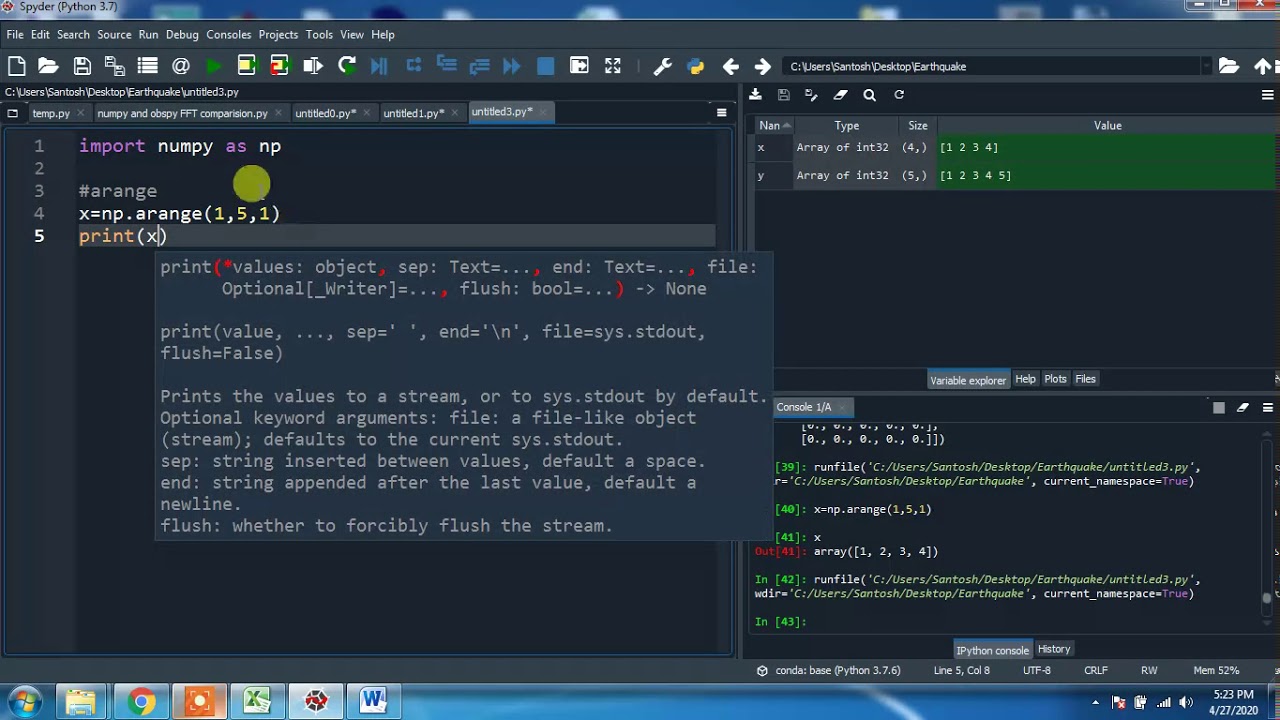
Task: Expand working directory path dropdown
Action: pyautogui.click(x=1207, y=66)
